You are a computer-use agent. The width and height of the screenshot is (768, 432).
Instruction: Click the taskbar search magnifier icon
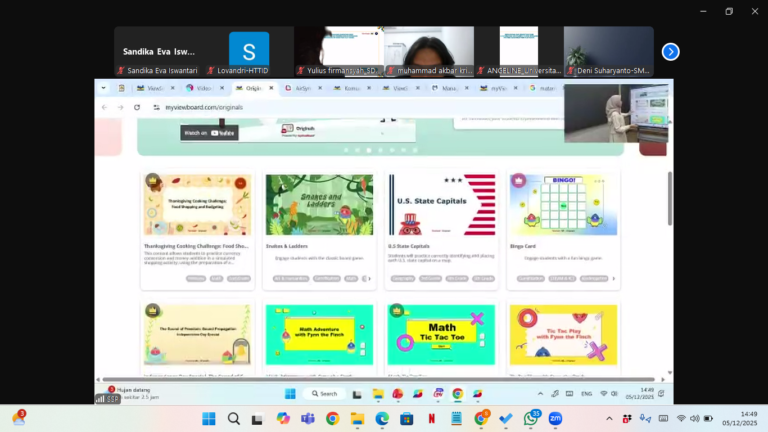234,418
